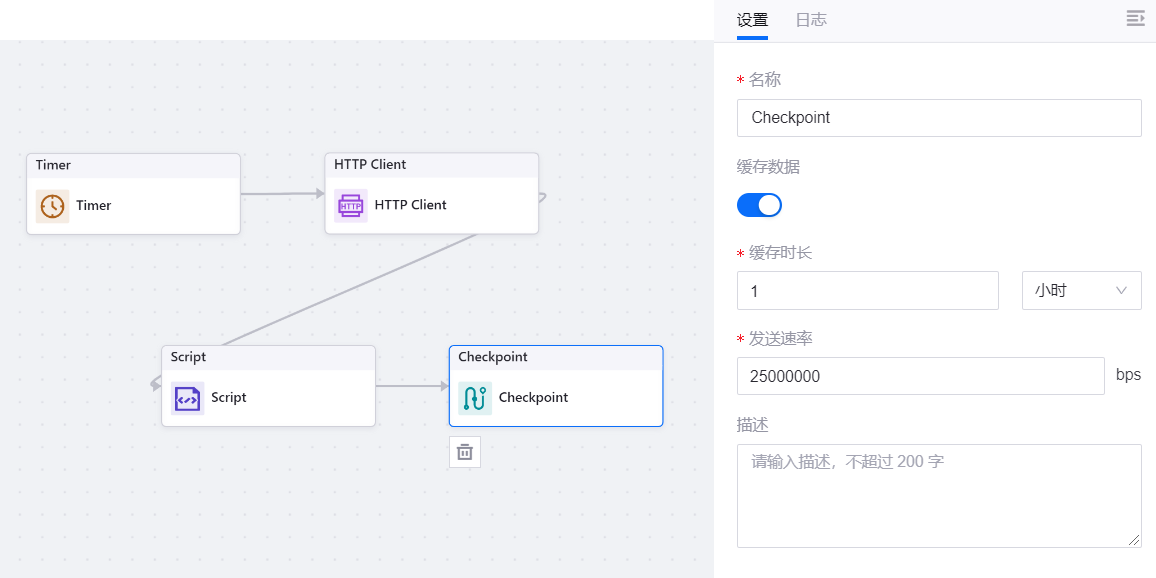The width and height of the screenshot is (1156, 578).
Task: Click the Timer node clock icon
Action: click(x=52, y=206)
